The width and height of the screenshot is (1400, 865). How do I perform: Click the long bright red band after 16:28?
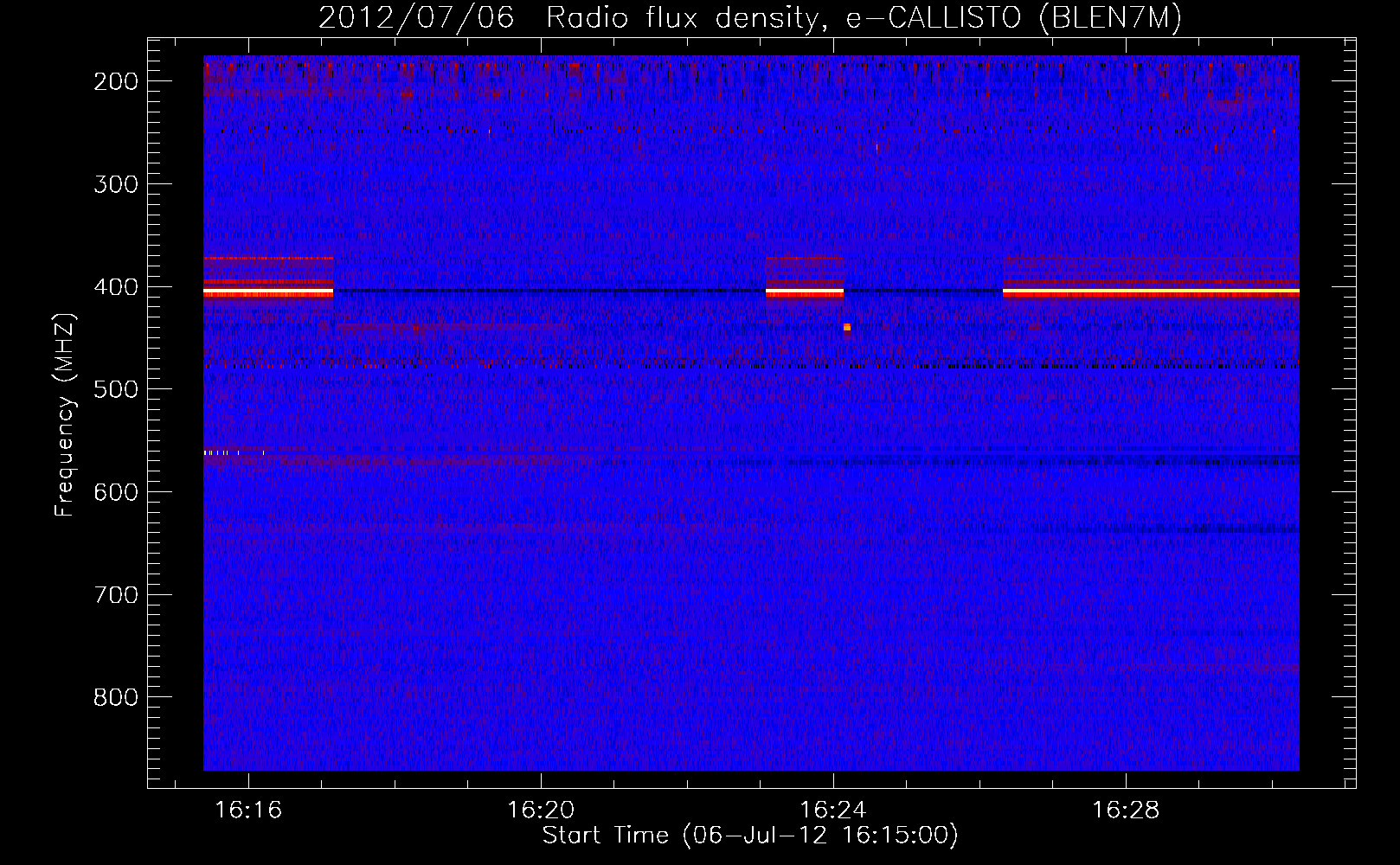click(x=1151, y=293)
